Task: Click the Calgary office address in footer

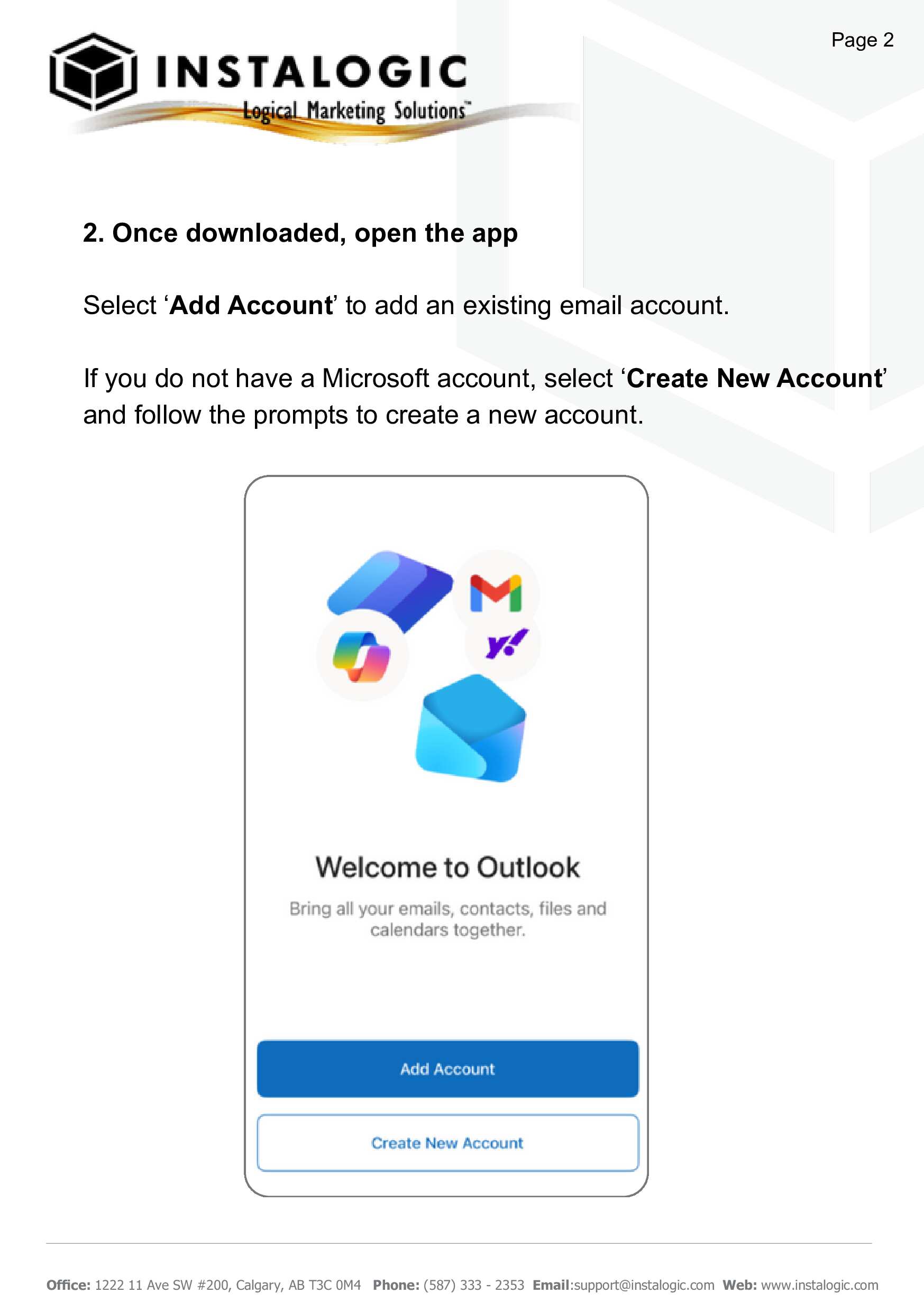Action: point(227,1285)
